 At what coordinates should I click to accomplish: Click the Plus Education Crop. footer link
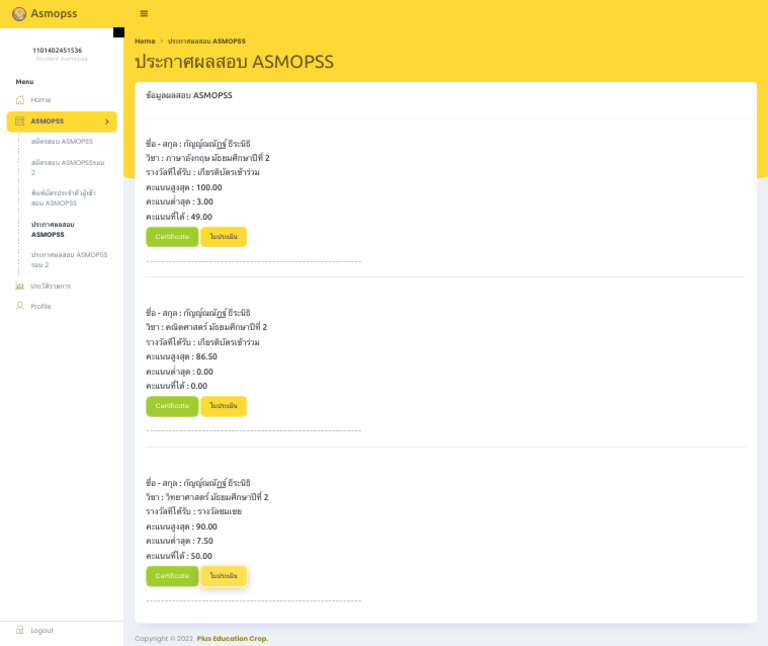233,639
